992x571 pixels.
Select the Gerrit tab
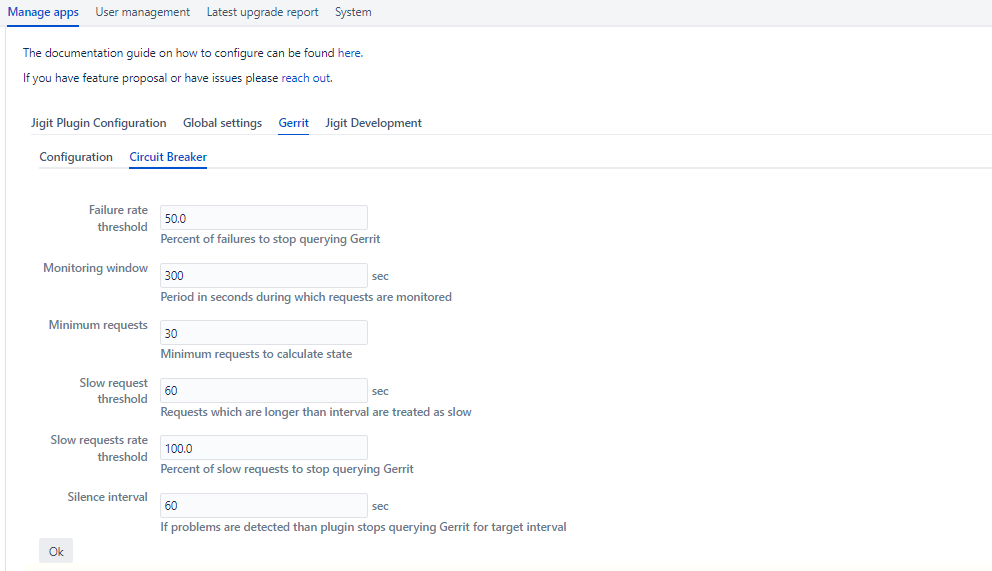pyautogui.click(x=293, y=123)
